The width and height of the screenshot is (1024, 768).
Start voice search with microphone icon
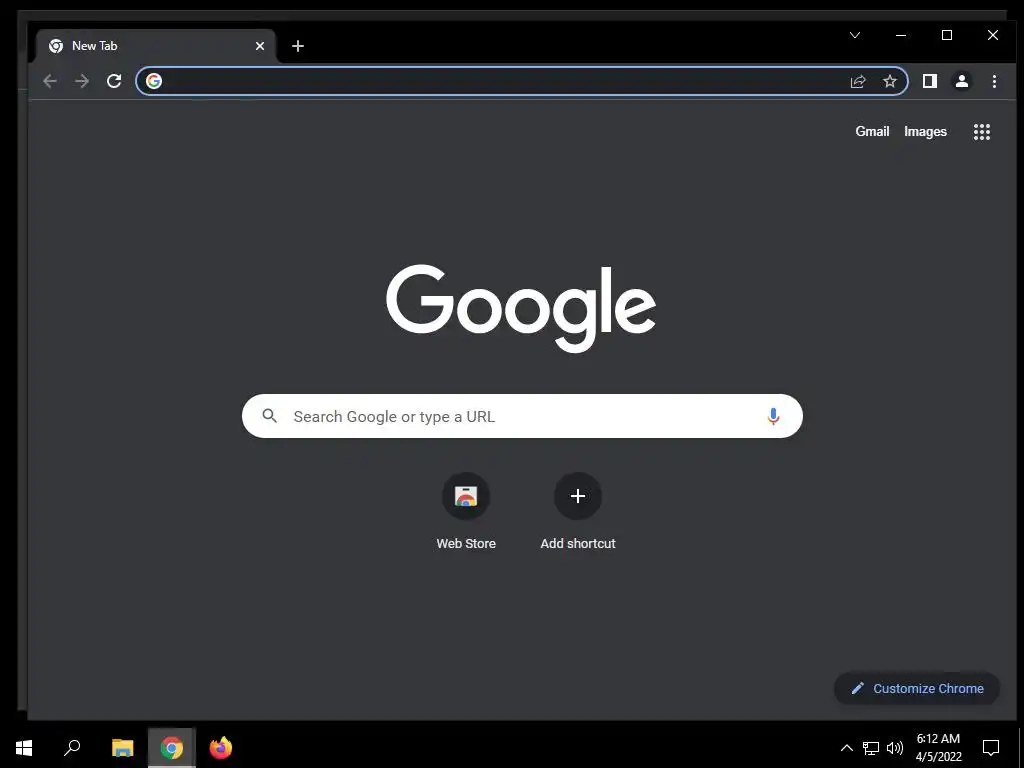(773, 416)
